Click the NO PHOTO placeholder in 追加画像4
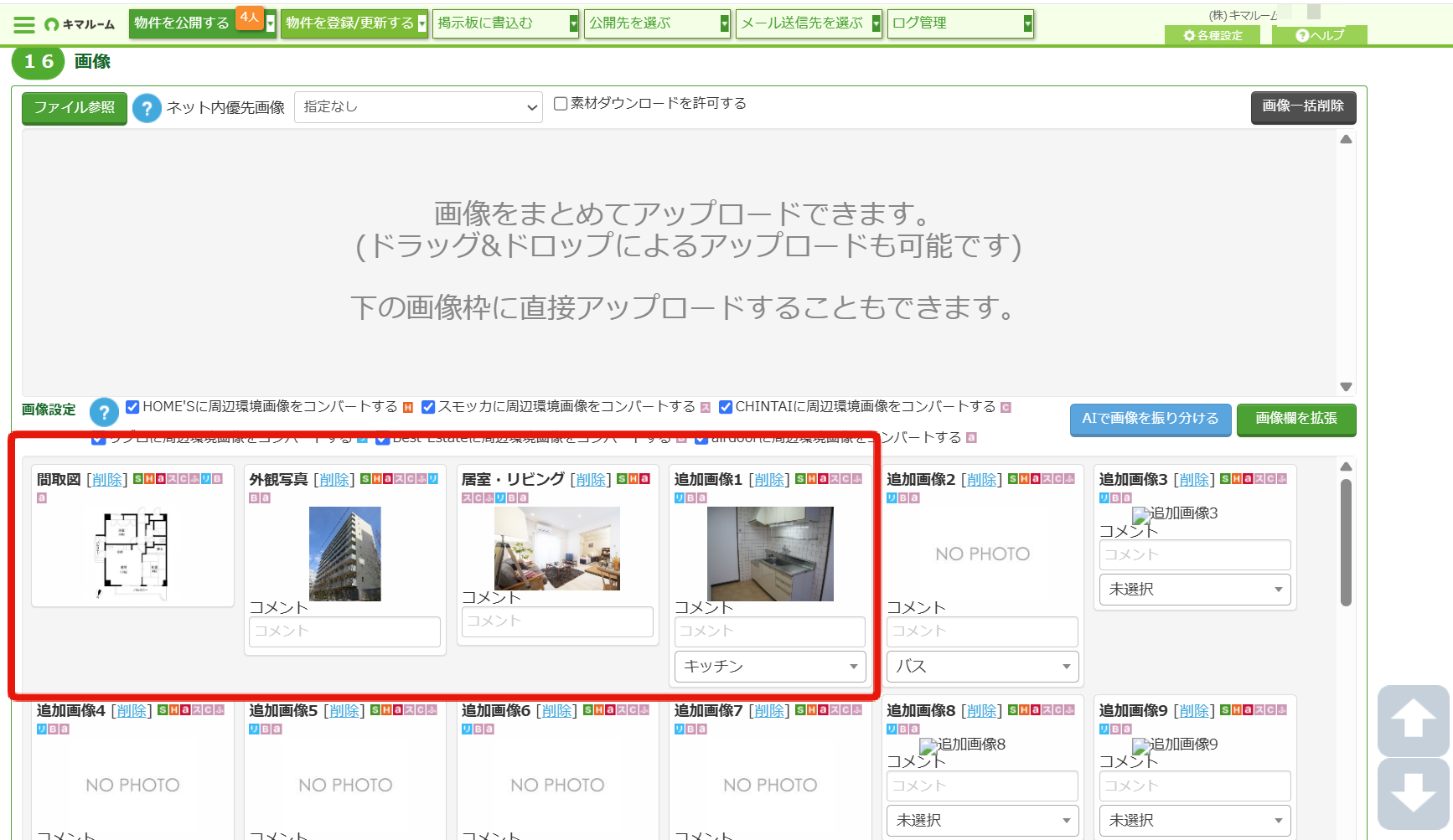 point(132,786)
